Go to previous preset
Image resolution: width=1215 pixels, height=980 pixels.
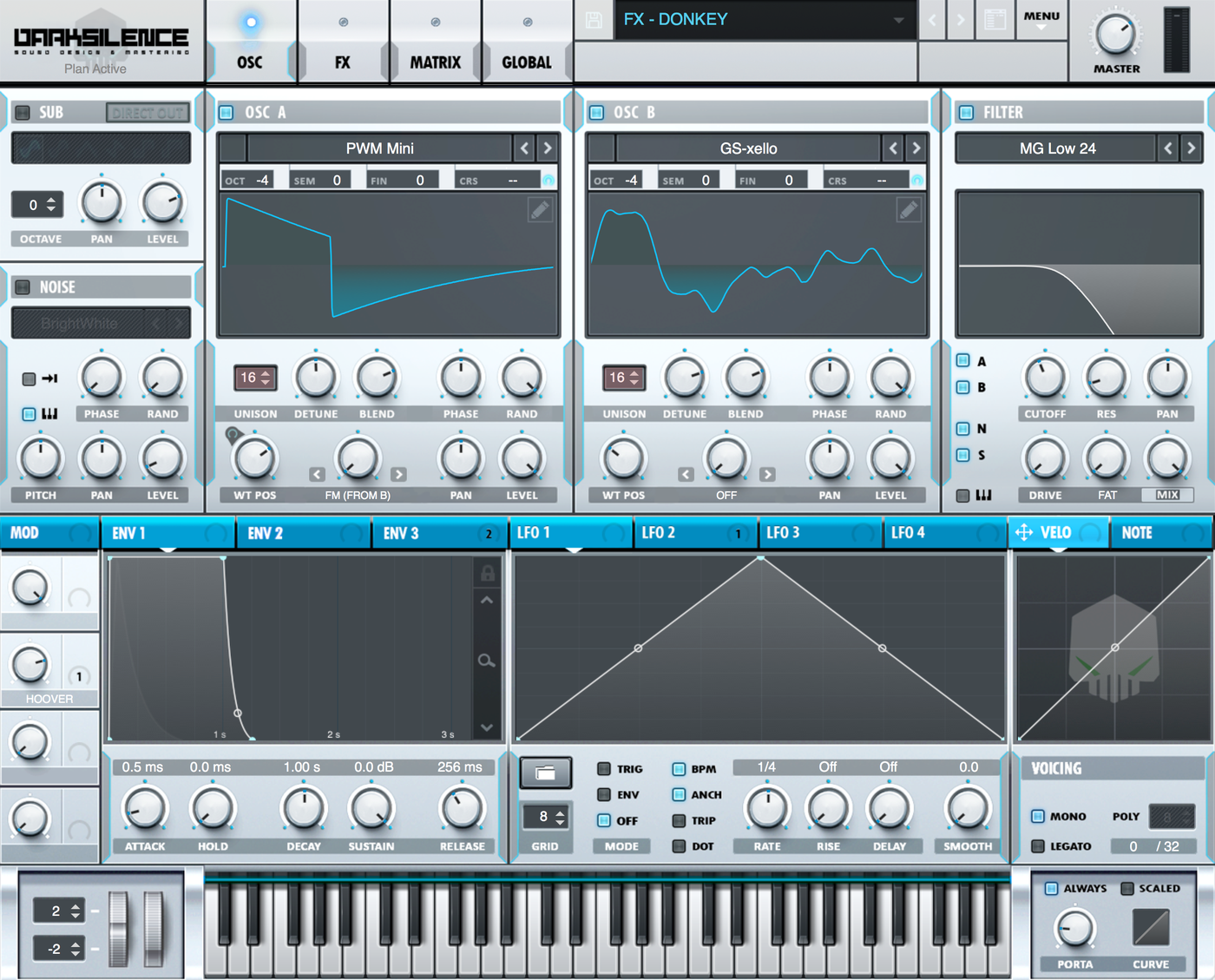933,20
